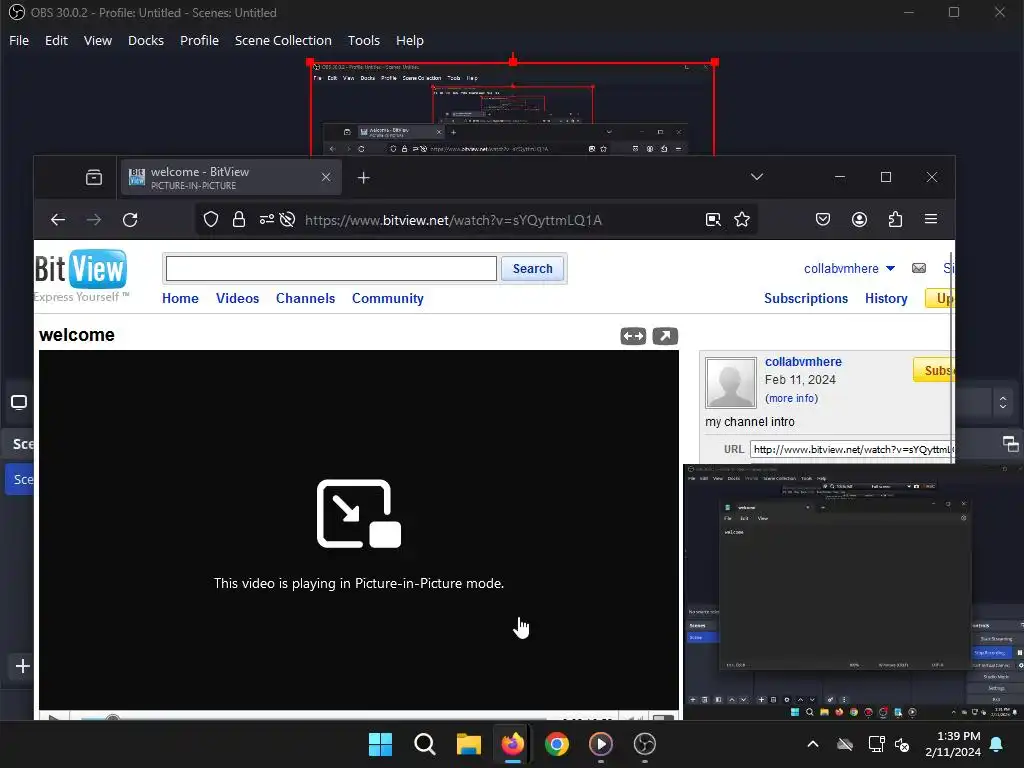Image resolution: width=1024 pixels, height=768 pixels.
Task: Open the BitView Community page
Action: (388, 298)
